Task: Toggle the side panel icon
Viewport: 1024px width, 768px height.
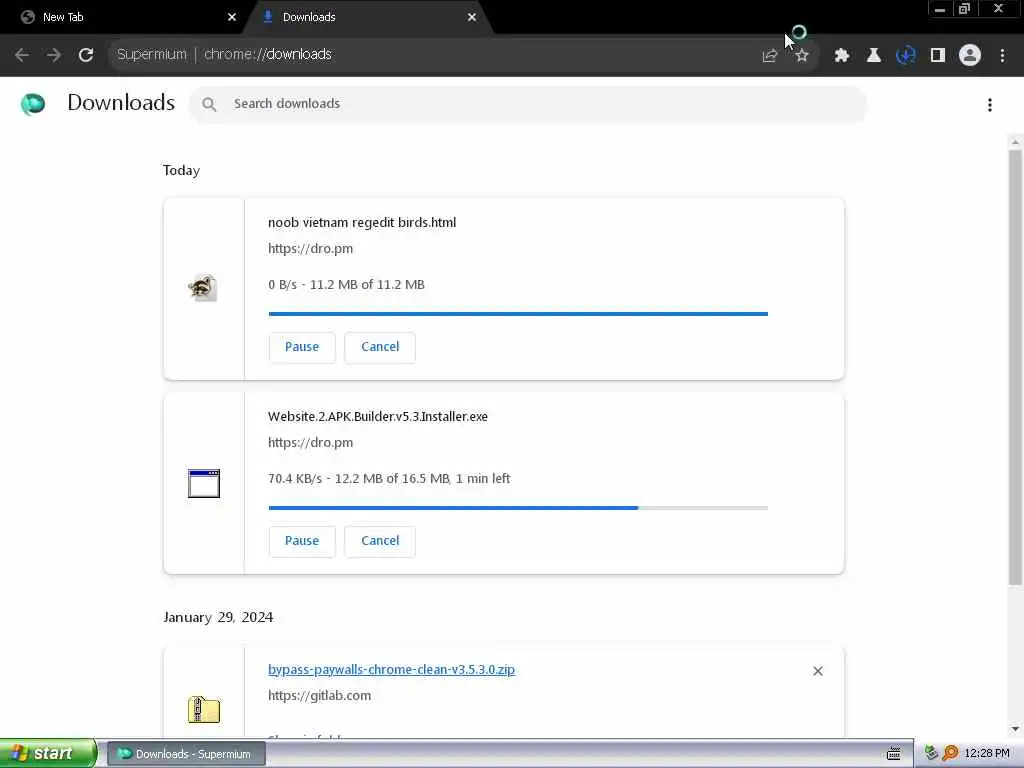Action: click(x=938, y=56)
